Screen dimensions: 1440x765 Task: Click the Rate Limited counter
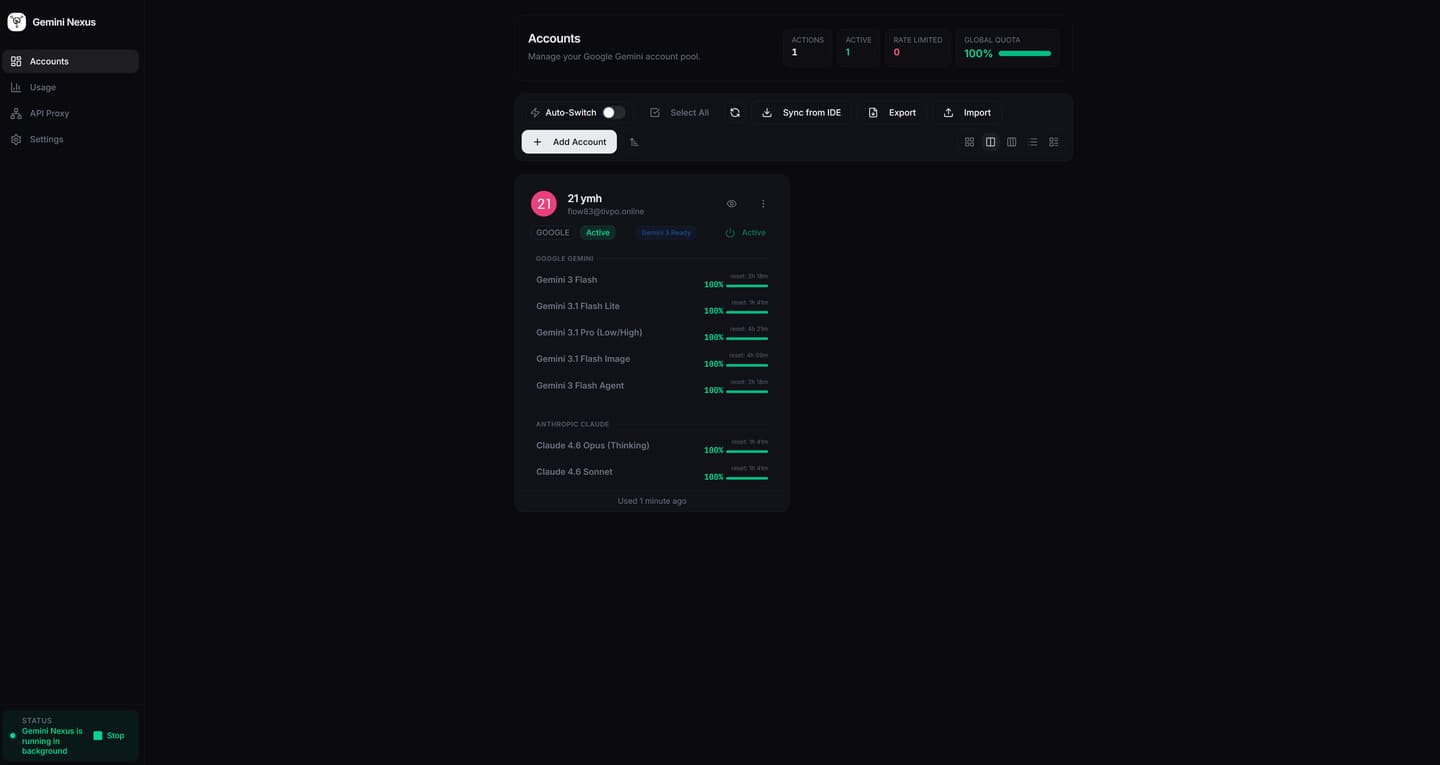tap(918, 47)
